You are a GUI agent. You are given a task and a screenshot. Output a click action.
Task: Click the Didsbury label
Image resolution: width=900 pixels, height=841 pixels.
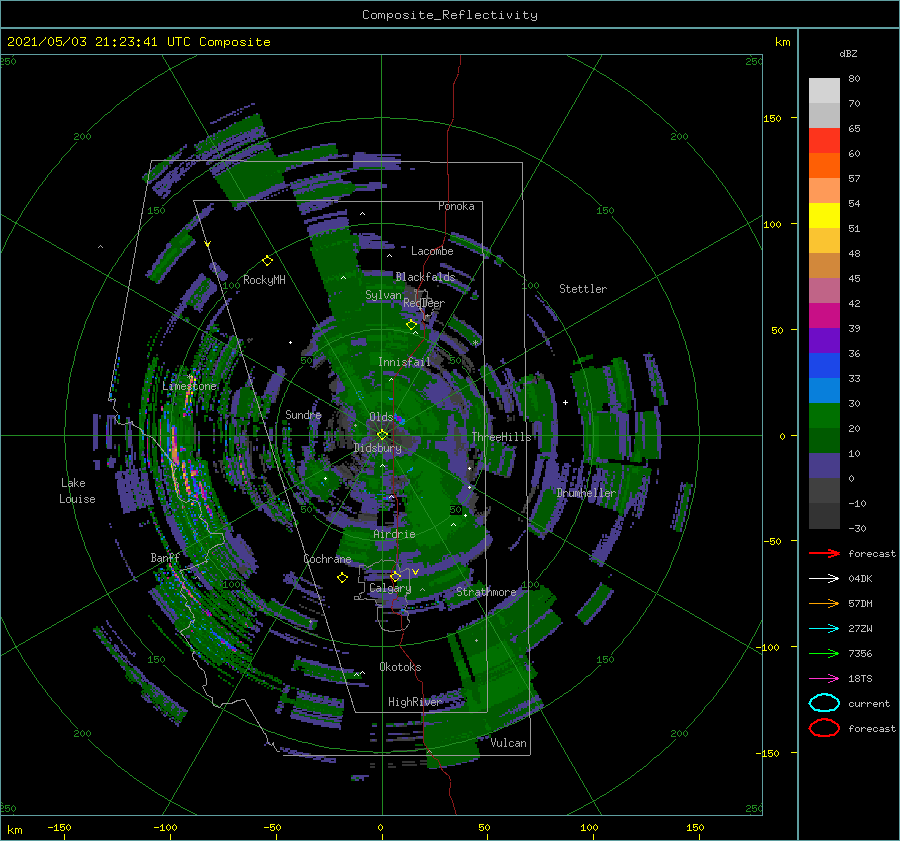377,448
